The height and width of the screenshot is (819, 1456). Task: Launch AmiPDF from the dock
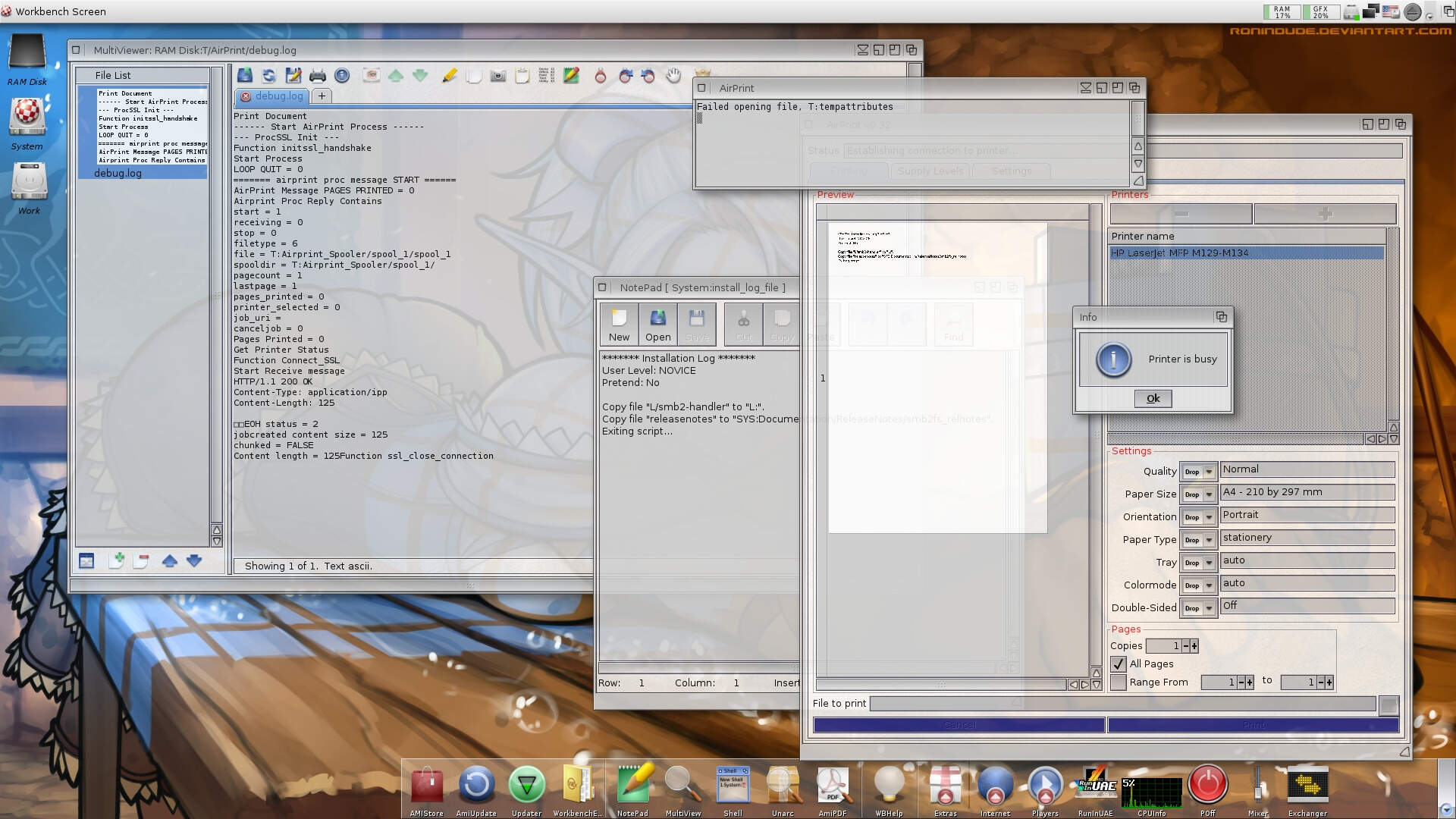tap(833, 790)
